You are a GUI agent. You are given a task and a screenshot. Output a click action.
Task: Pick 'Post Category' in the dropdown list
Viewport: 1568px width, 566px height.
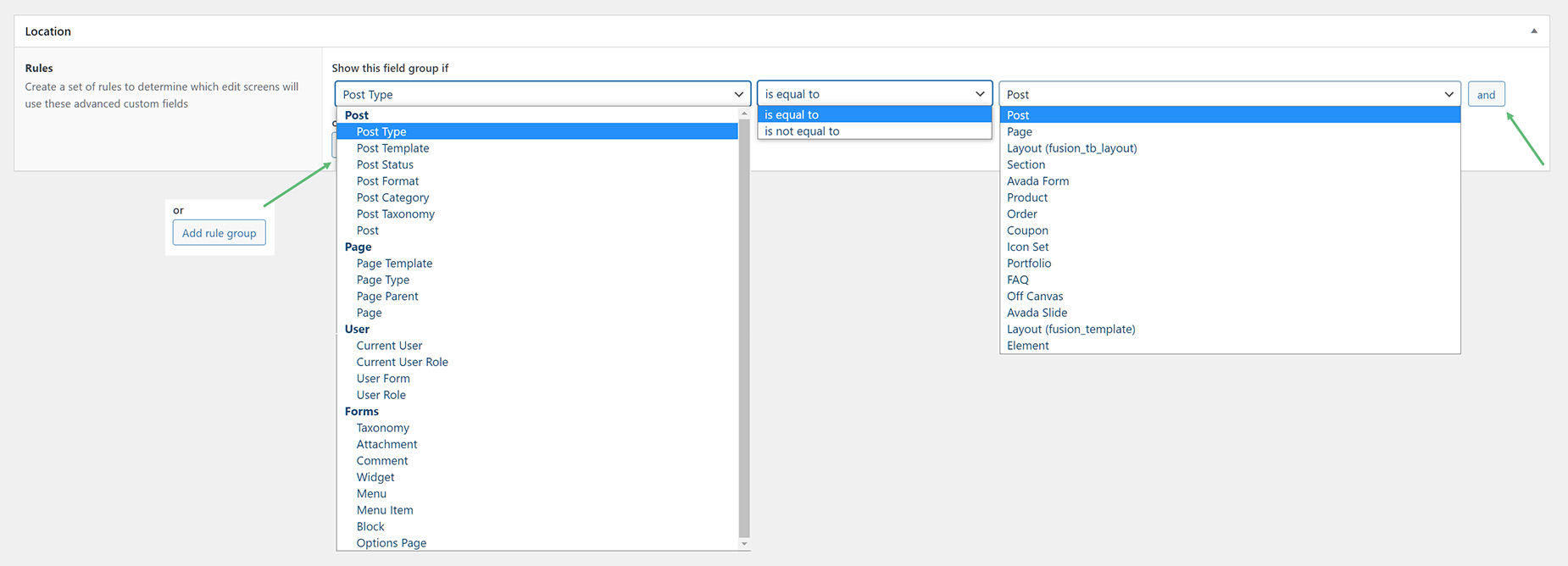point(537,197)
